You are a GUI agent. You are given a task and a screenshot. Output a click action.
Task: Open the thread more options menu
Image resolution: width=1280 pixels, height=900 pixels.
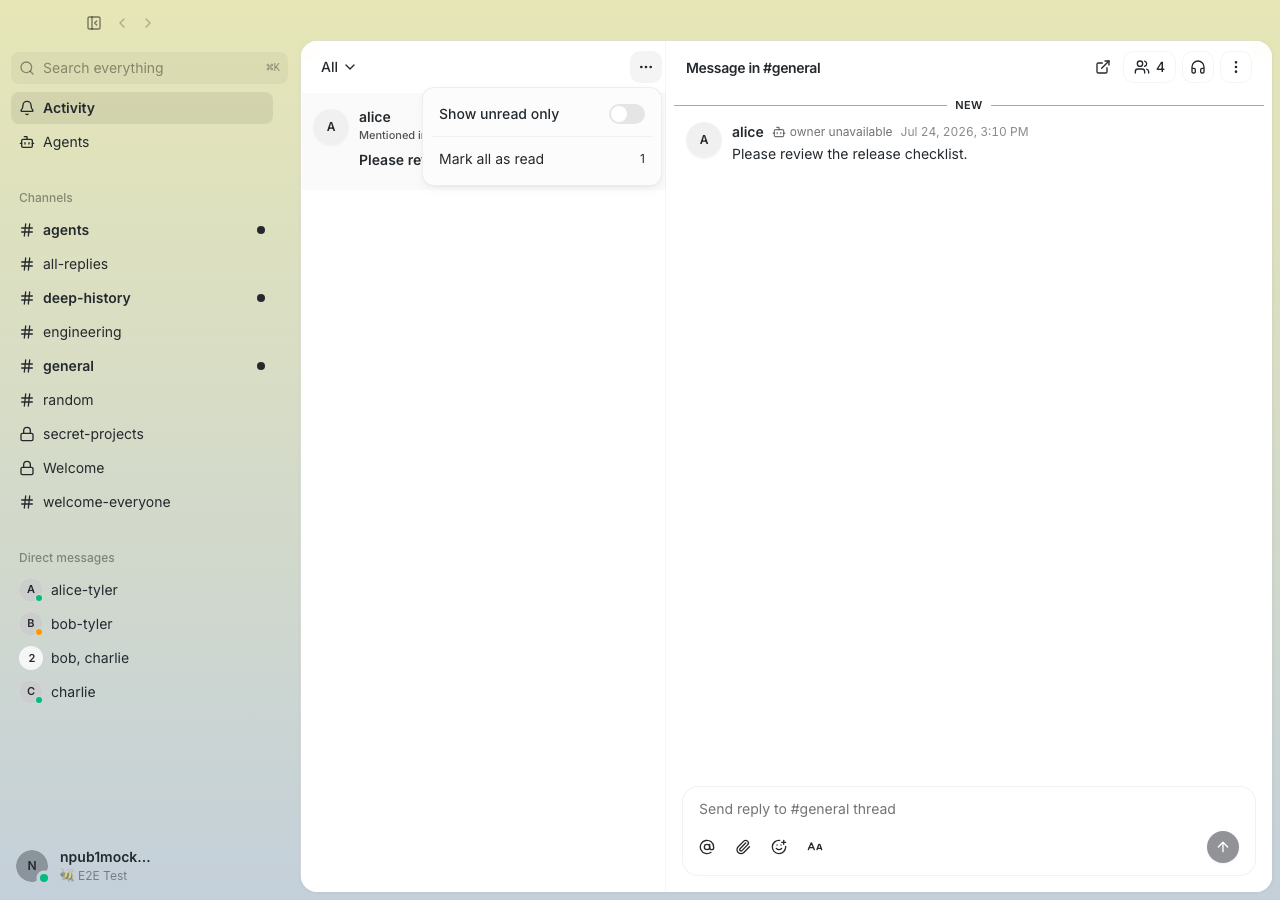tap(1236, 67)
